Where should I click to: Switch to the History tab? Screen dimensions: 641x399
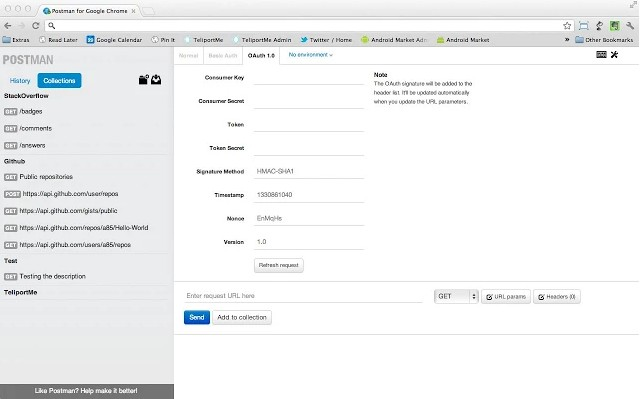pyautogui.click(x=20, y=81)
